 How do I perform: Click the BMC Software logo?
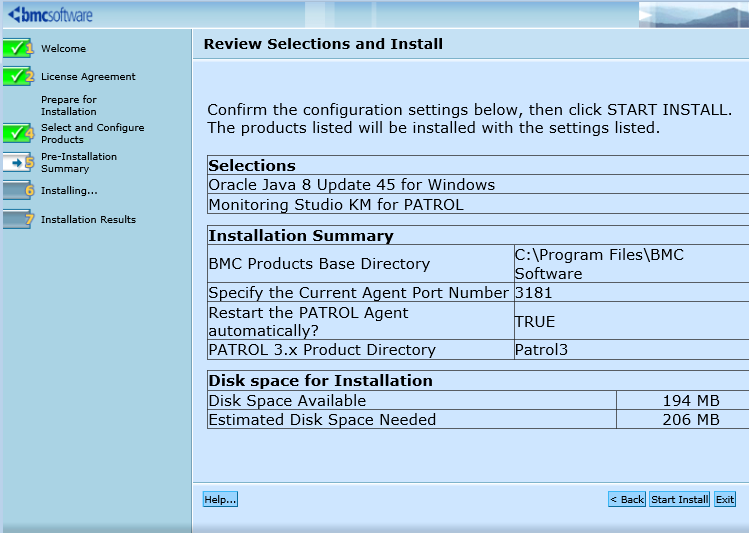click(x=51, y=15)
